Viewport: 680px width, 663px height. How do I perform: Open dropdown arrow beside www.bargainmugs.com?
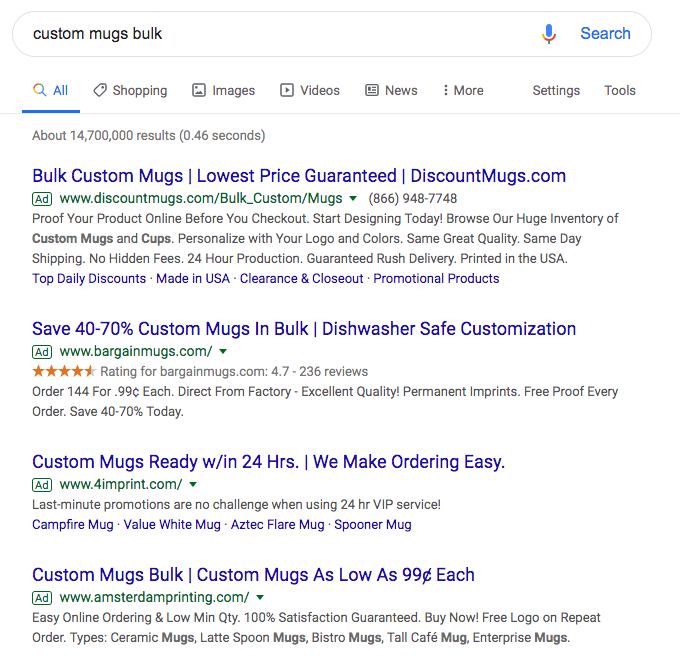tap(223, 351)
